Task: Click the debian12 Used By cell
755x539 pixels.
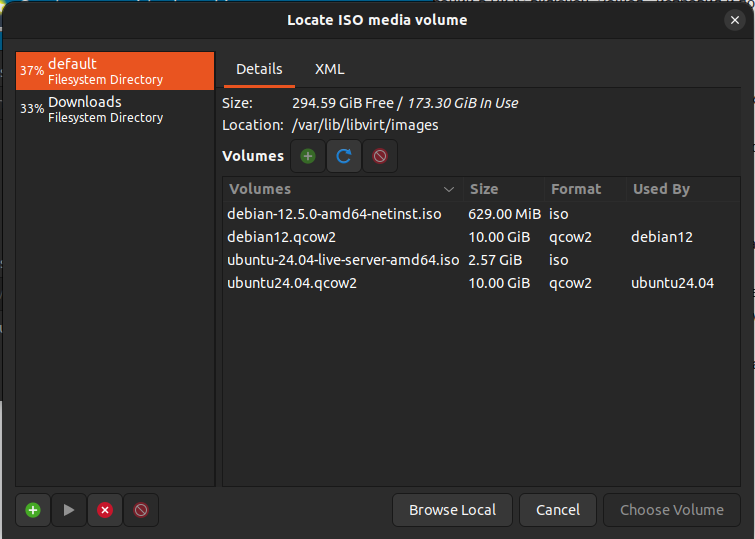Action: (x=662, y=237)
